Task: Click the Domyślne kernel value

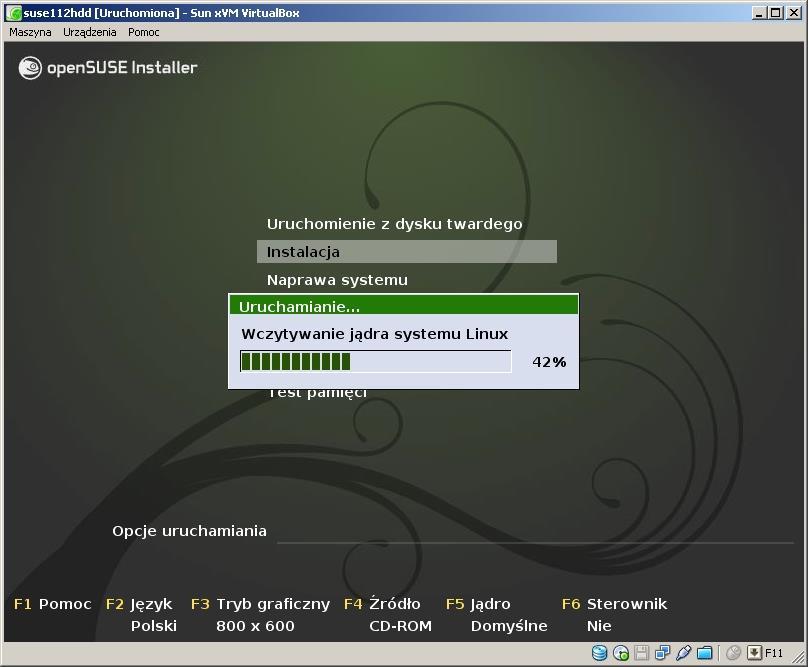Action: 509,626
